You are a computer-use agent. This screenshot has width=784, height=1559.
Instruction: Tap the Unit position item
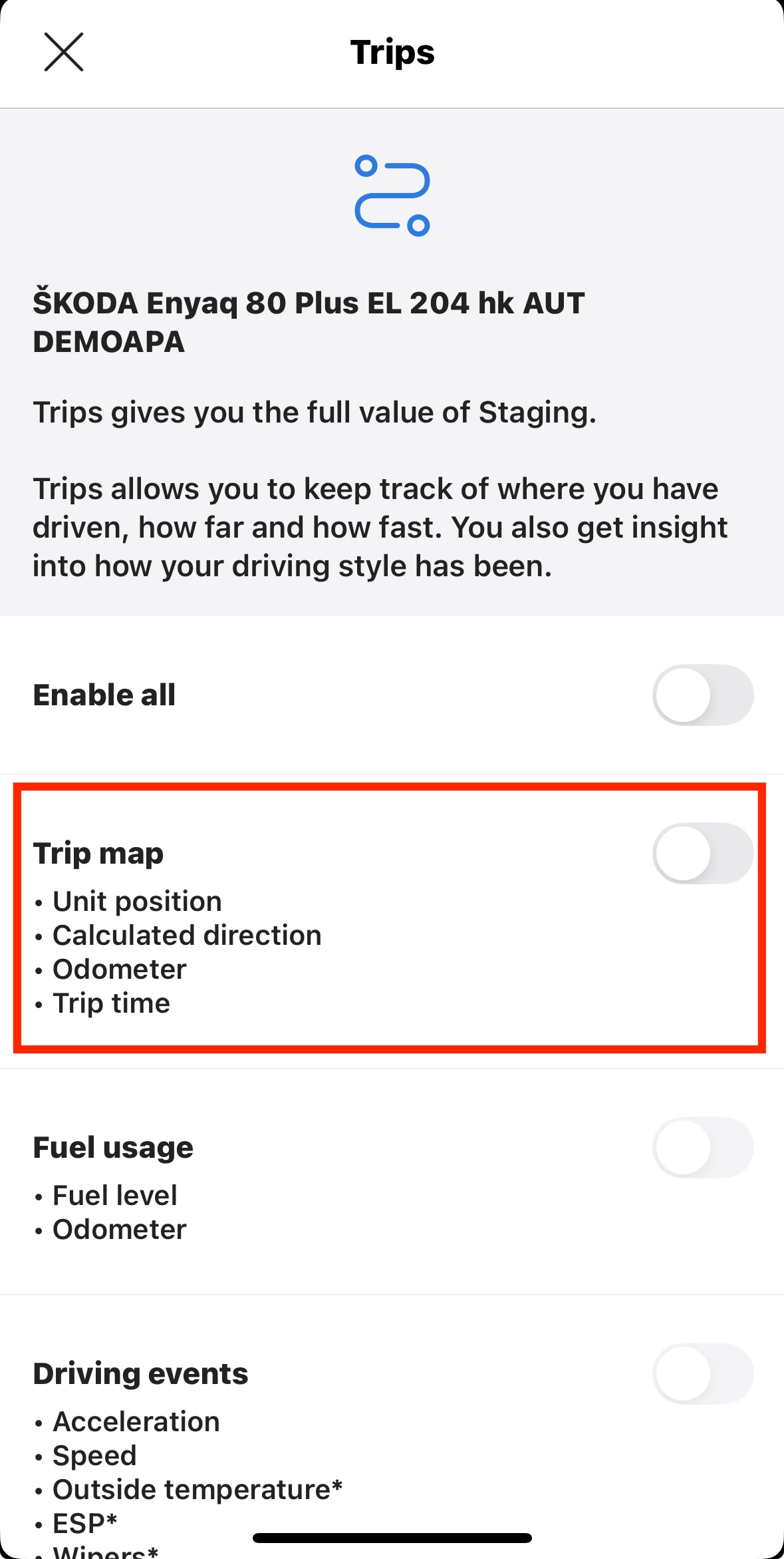[x=137, y=902]
